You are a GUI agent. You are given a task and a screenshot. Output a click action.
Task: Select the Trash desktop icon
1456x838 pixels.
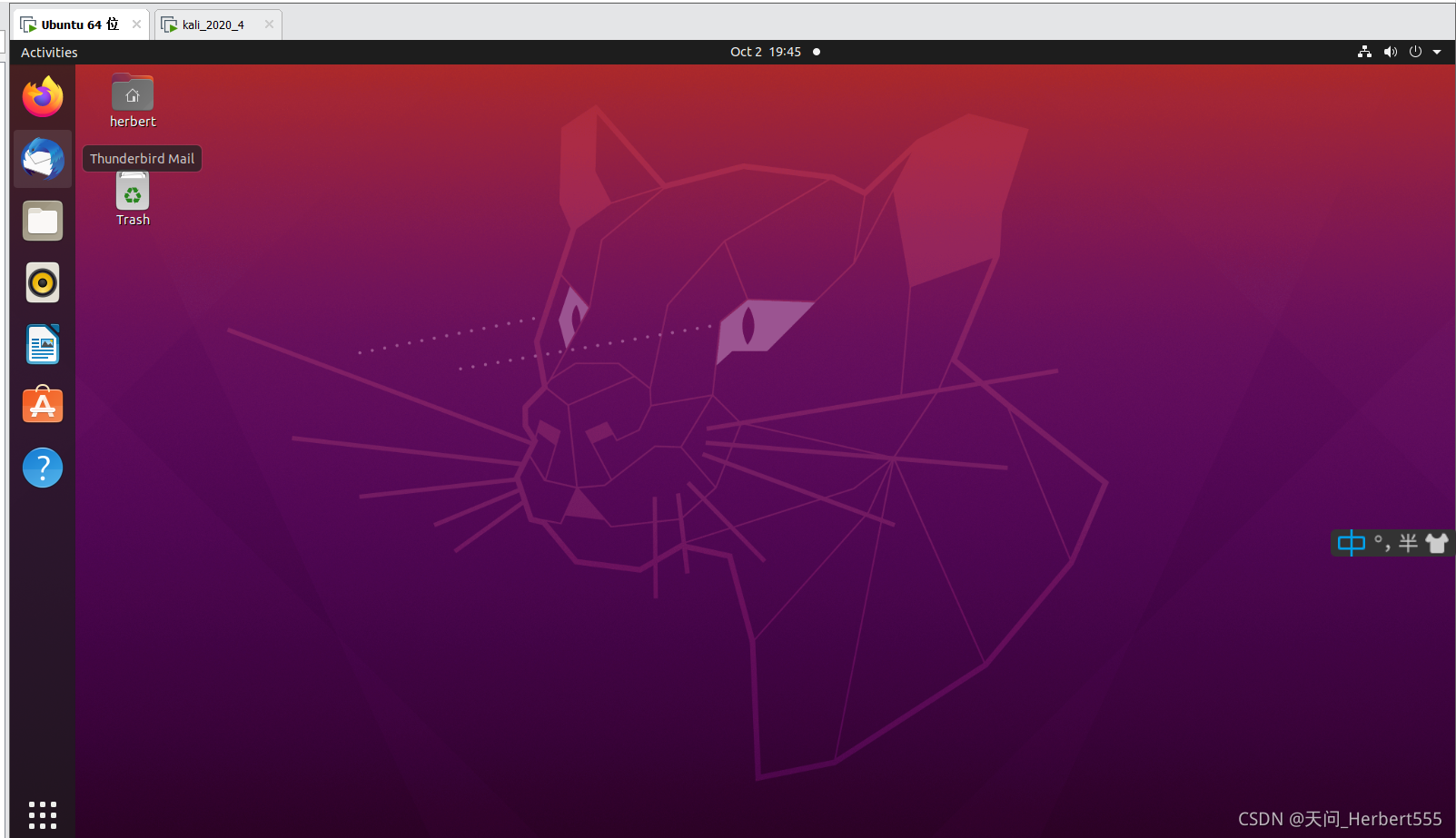coord(133,200)
